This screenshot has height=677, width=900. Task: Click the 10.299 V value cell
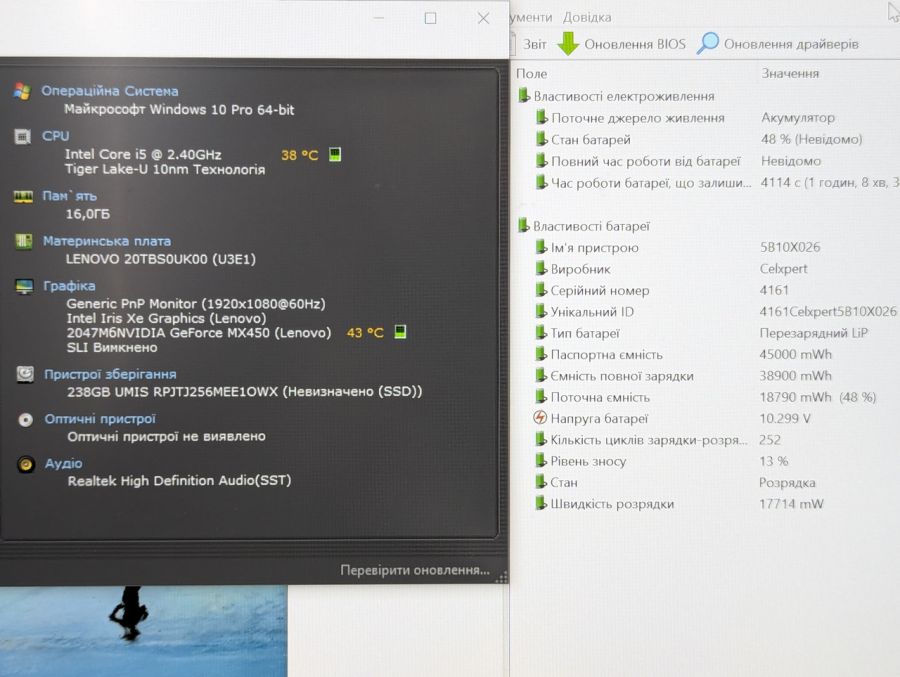pyautogui.click(x=785, y=419)
